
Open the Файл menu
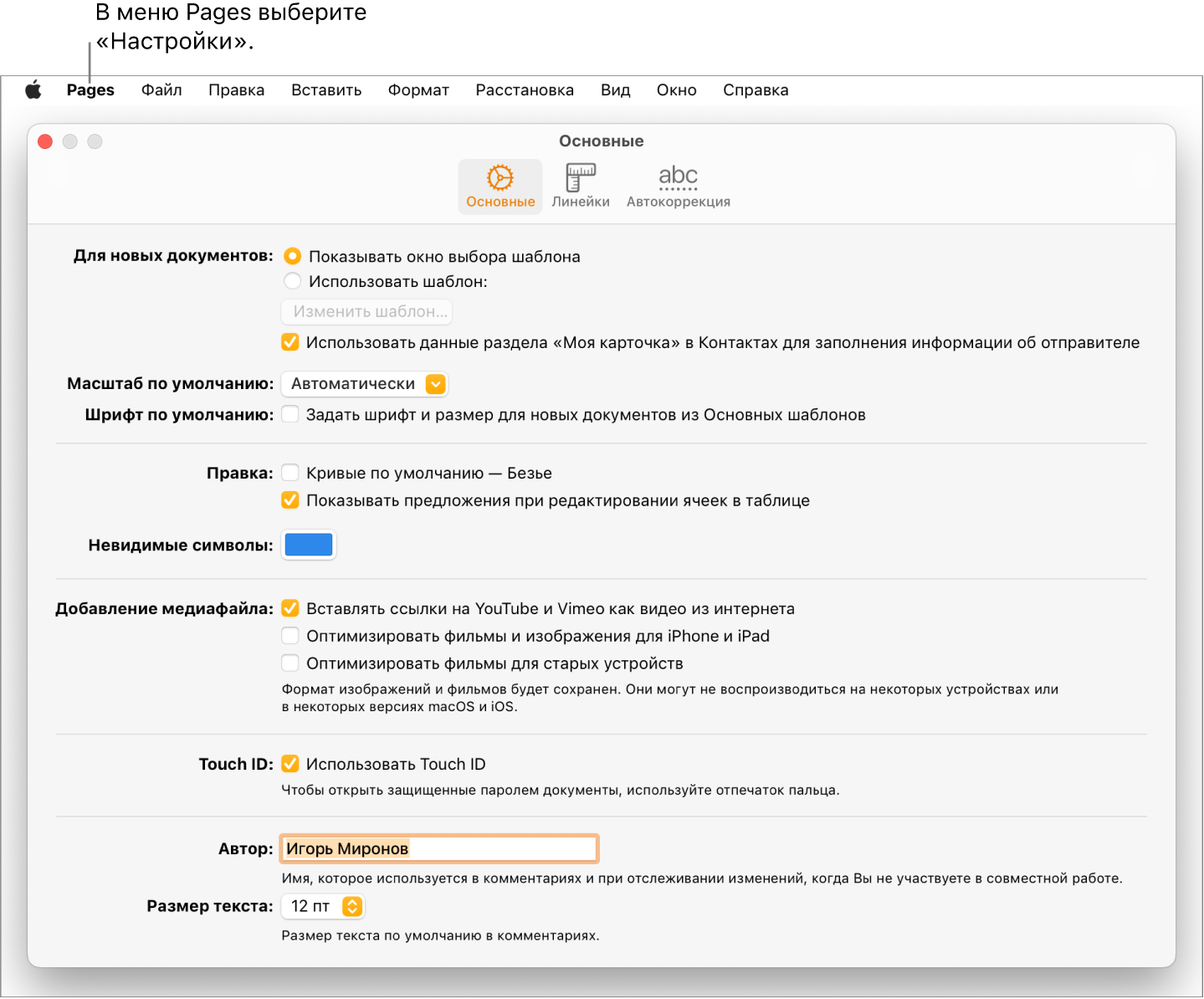161,90
